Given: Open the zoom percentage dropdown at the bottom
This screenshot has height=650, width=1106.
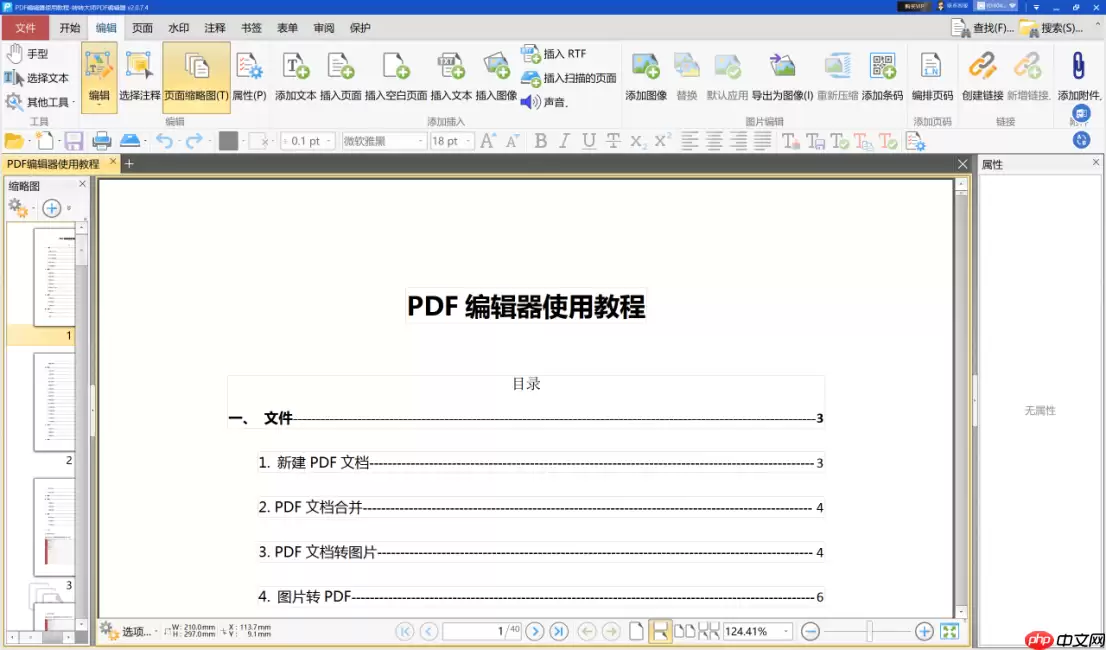Looking at the screenshot, I should [x=755, y=631].
